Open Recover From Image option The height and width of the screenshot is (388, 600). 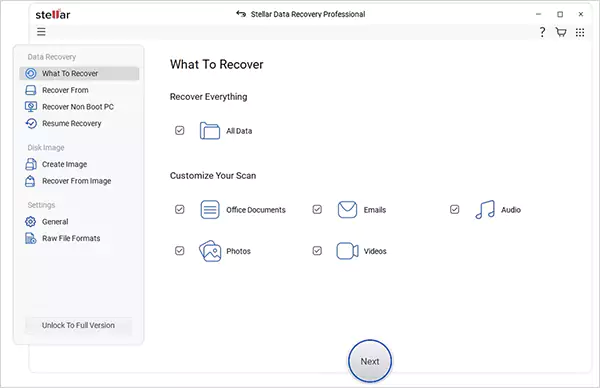[x=77, y=181]
